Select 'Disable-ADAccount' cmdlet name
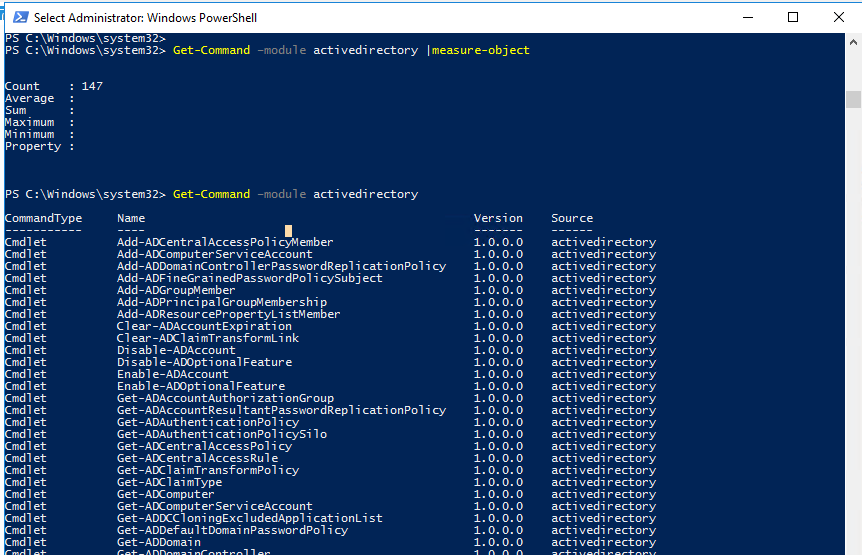 176,351
